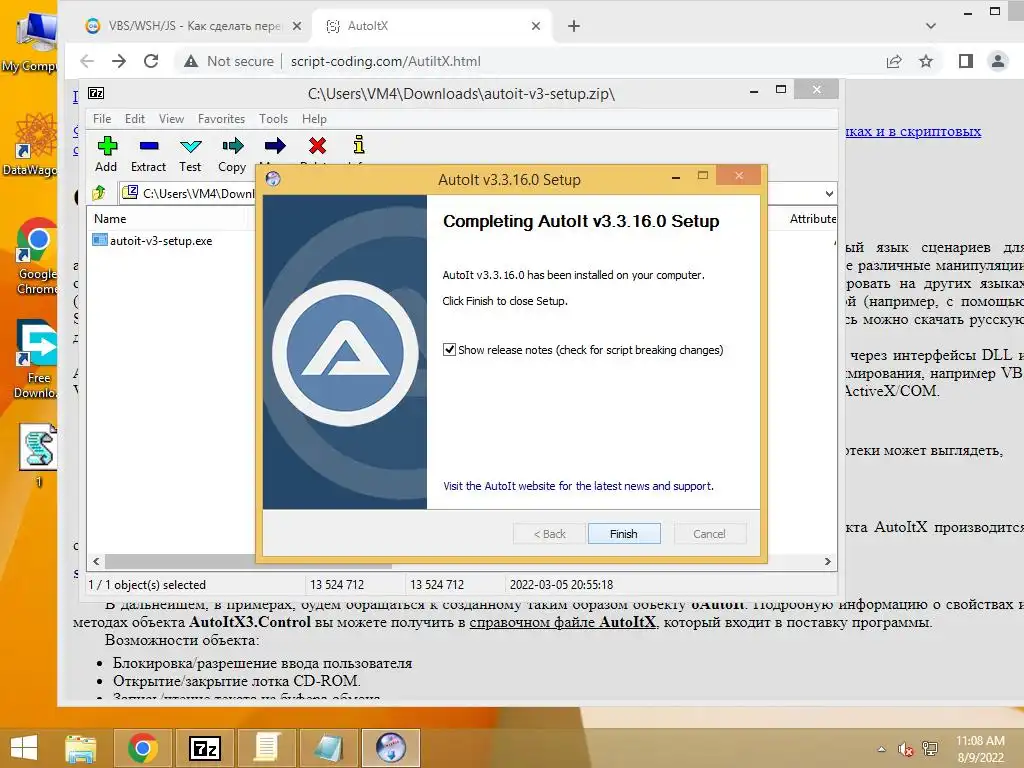Select My Computer desktop icon

[x=29, y=40]
